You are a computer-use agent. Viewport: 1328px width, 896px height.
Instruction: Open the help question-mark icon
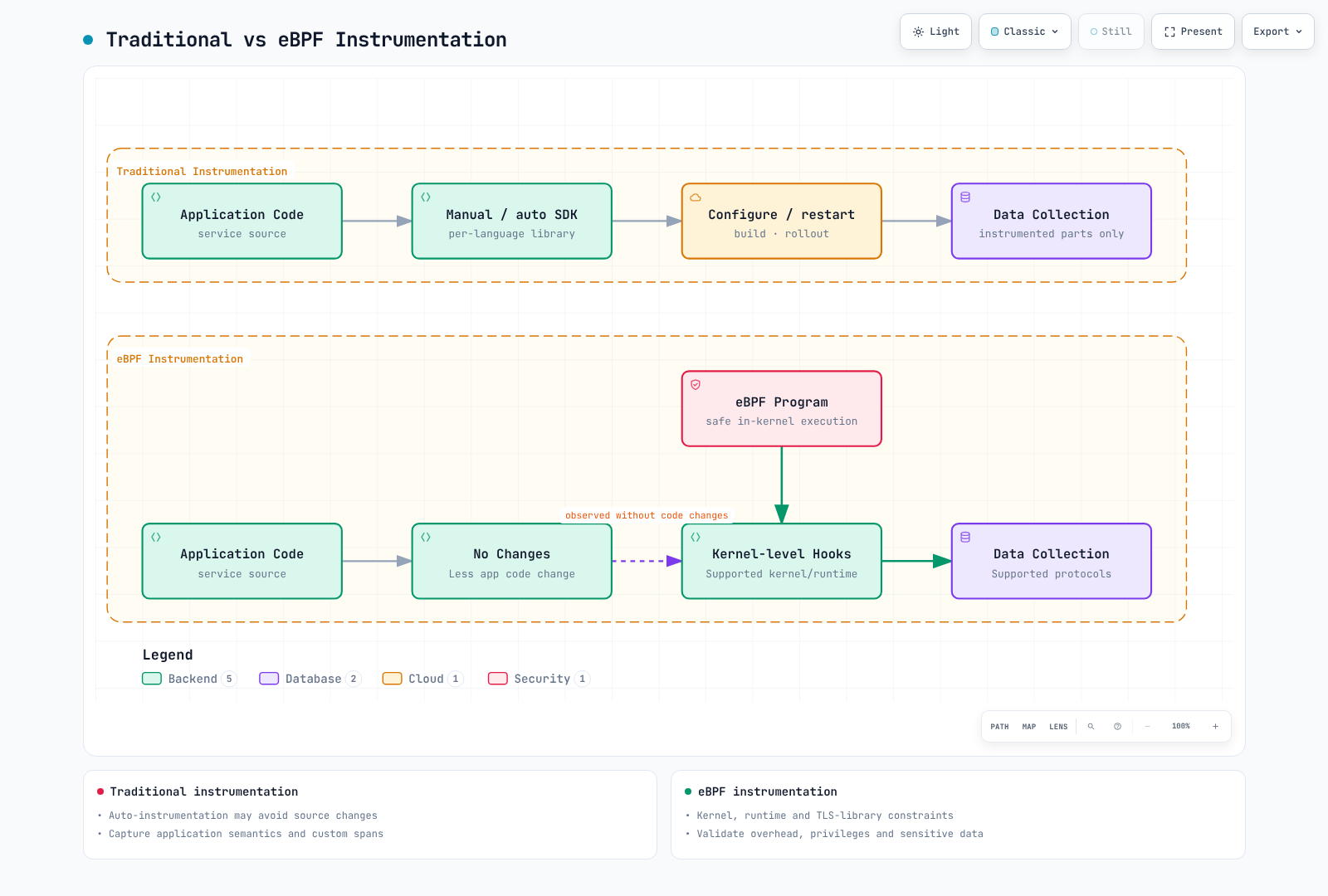pos(1117,727)
